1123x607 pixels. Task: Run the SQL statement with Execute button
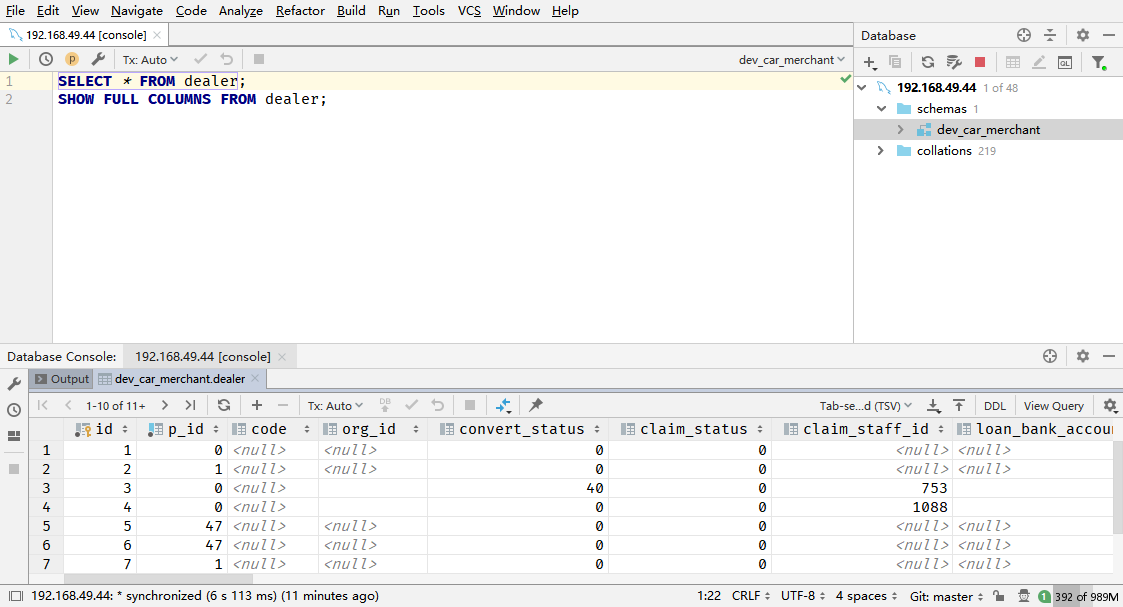(x=14, y=60)
